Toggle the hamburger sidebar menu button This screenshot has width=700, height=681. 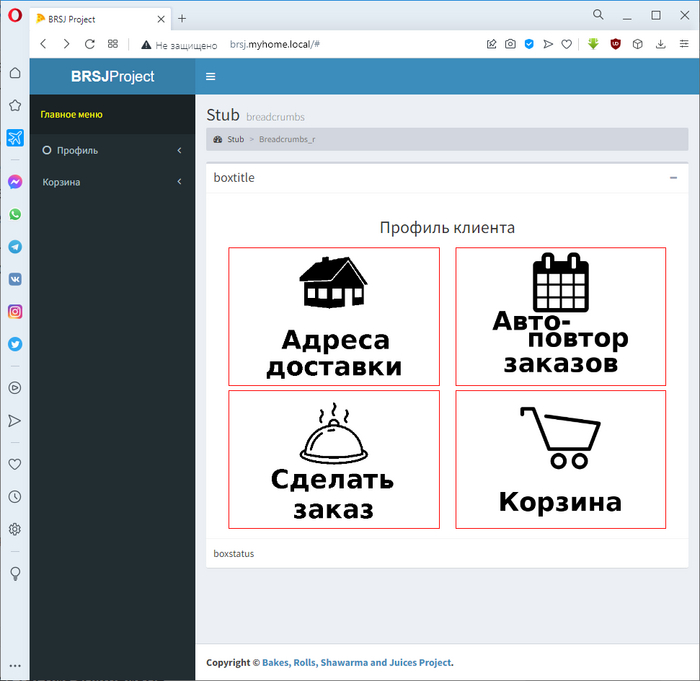(210, 76)
